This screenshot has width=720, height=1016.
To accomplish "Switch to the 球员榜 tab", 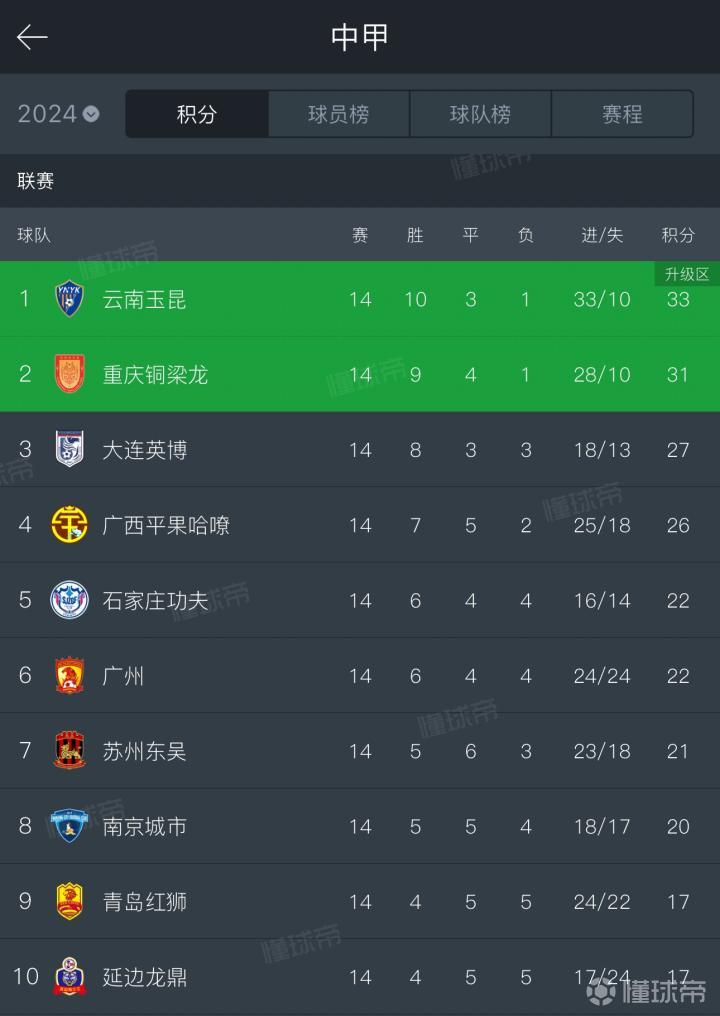I will click(338, 114).
